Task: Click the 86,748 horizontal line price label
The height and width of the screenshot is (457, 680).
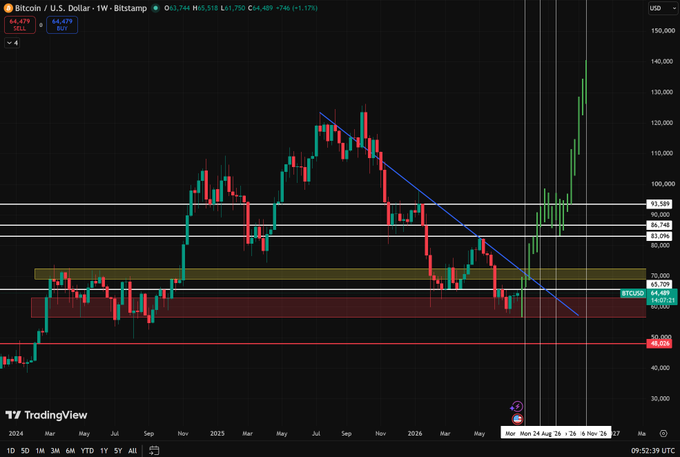Action: [659, 225]
